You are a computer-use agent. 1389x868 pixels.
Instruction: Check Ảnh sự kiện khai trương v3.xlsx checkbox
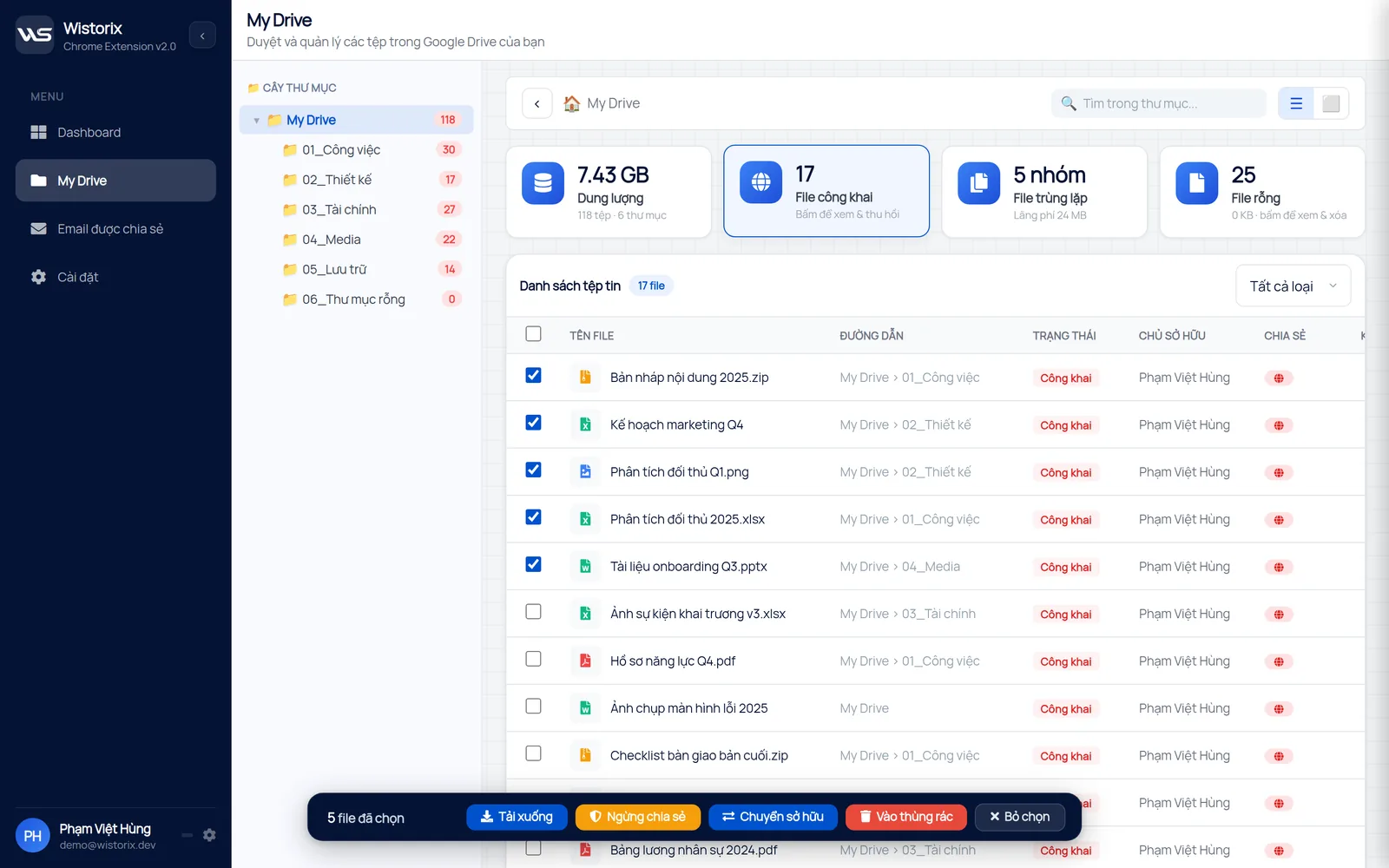point(533,612)
